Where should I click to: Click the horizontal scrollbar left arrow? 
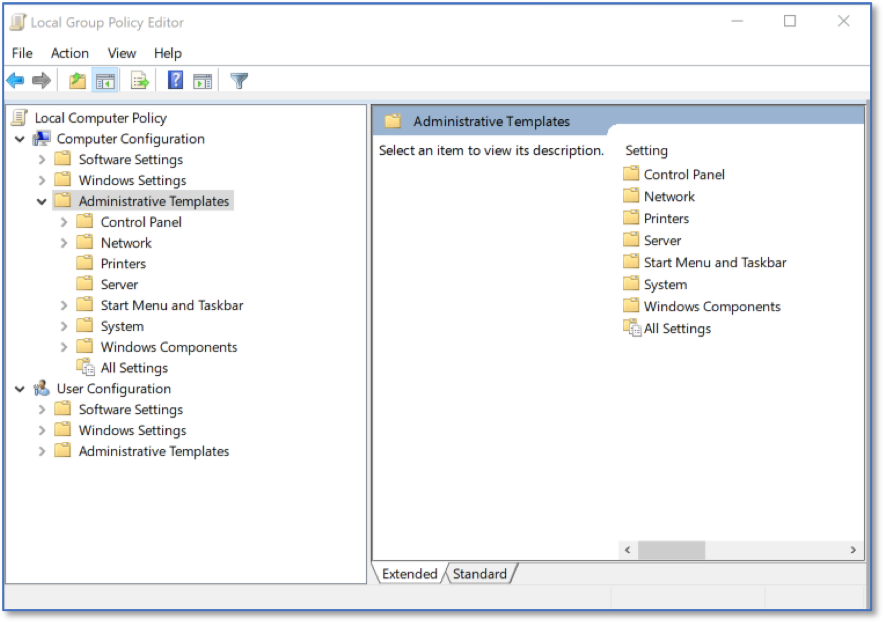pyautogui.click(x=628, y=550)
